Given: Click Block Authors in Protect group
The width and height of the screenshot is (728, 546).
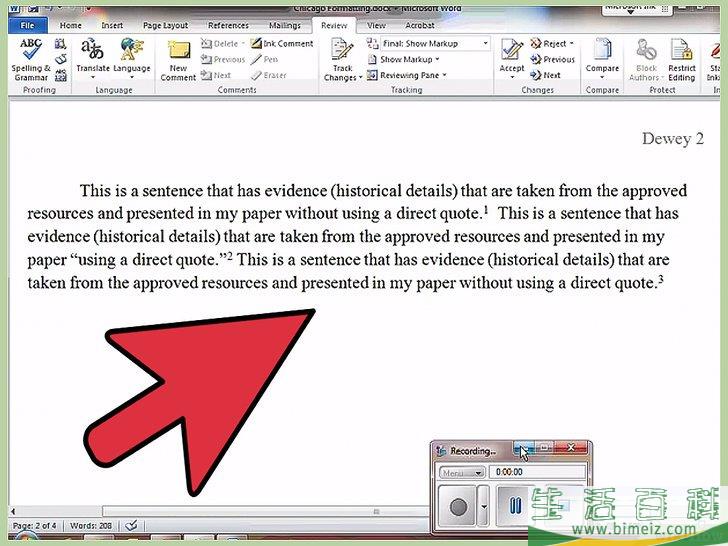Looking at the screenshot, I should (646, 60).
